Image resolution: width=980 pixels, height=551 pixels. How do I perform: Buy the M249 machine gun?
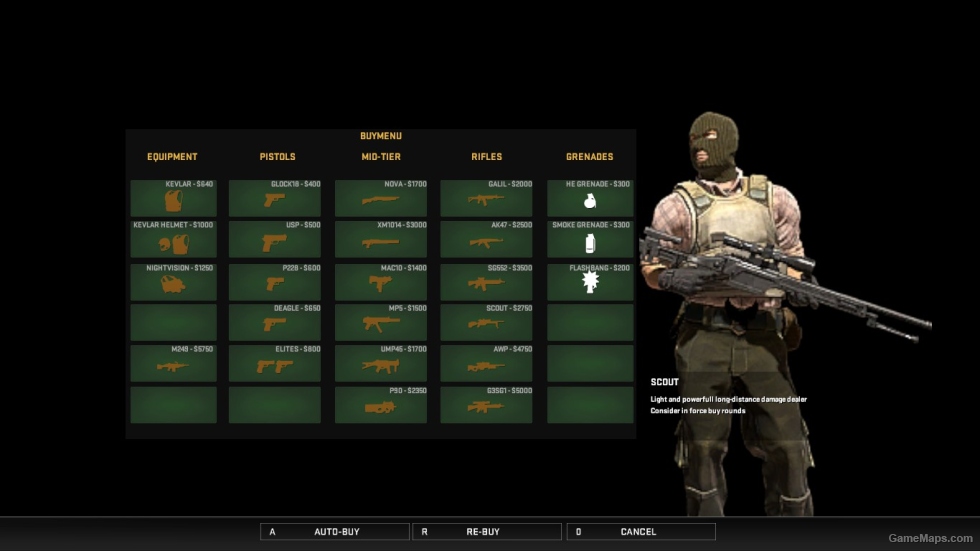point(174,363)
